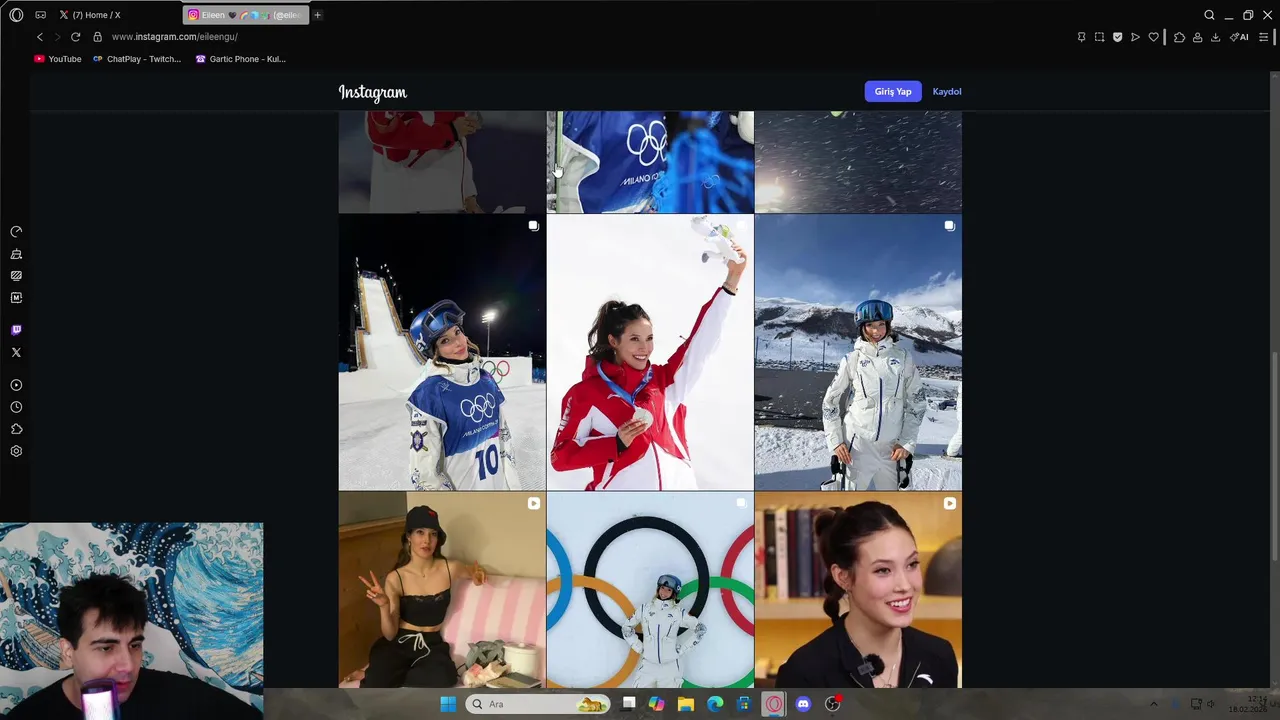Open Easy Setup sliders icon

(x=1263, y=37)
